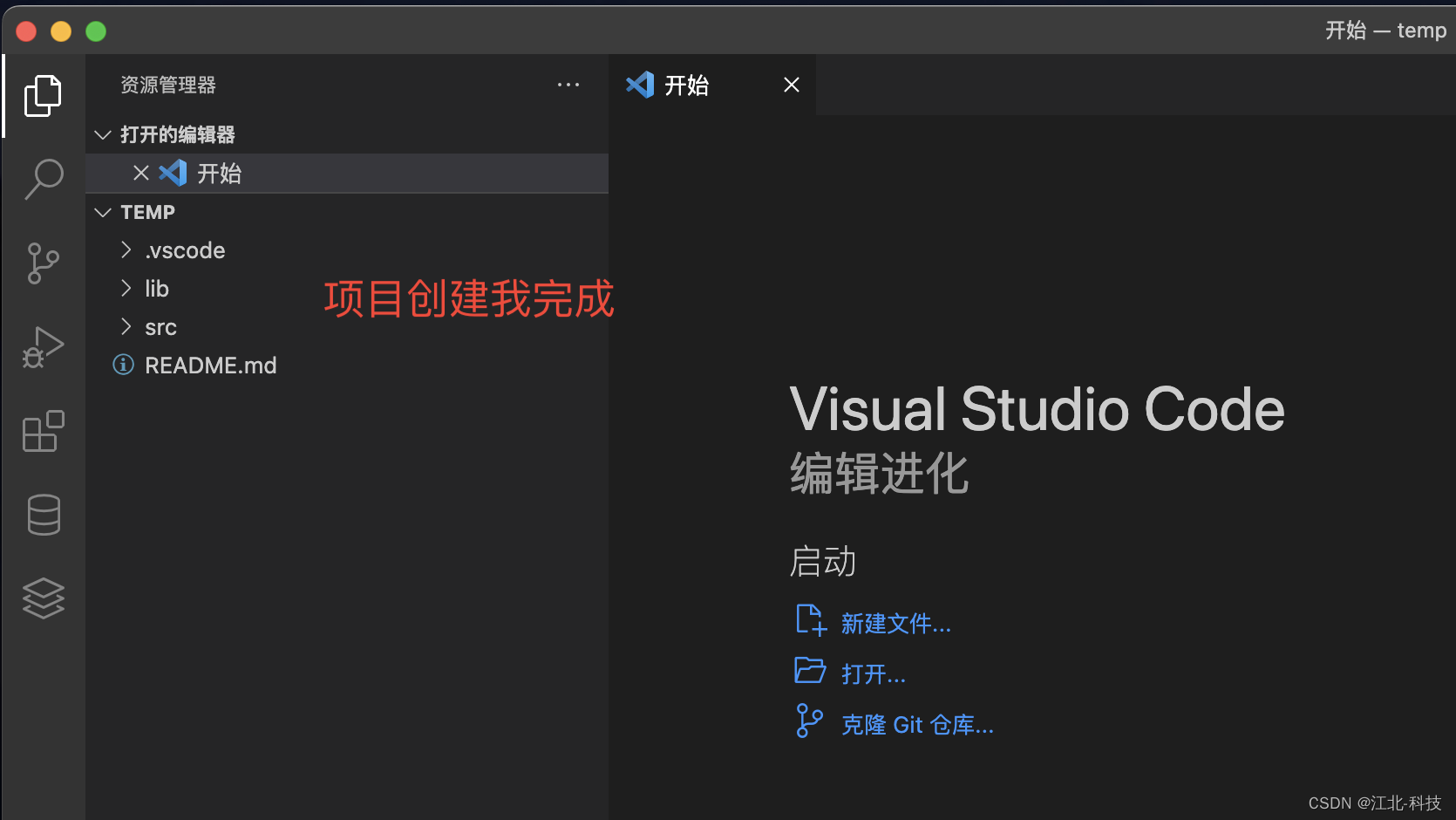The height and width of the screenshot is (820, 1456).
Task: Click the yellow minimize window button
Action: pos(61,31)
